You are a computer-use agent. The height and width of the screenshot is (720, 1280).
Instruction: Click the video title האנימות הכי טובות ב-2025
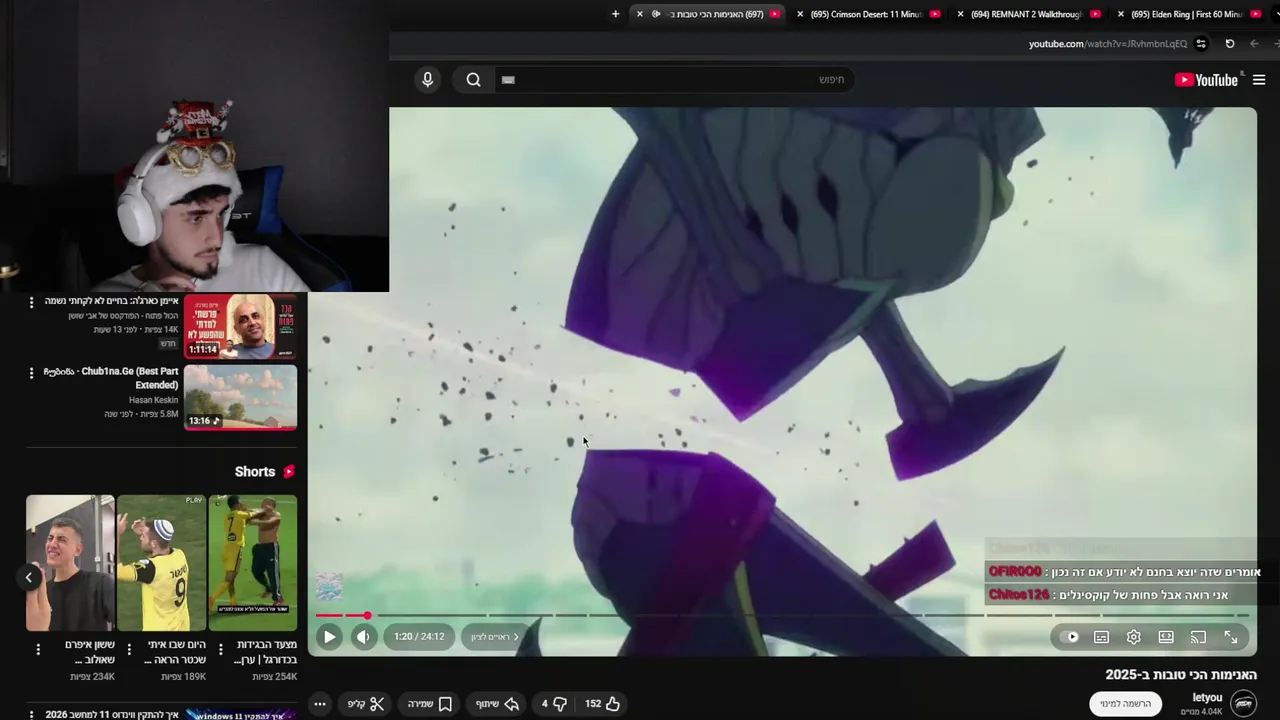point(1181,675)
